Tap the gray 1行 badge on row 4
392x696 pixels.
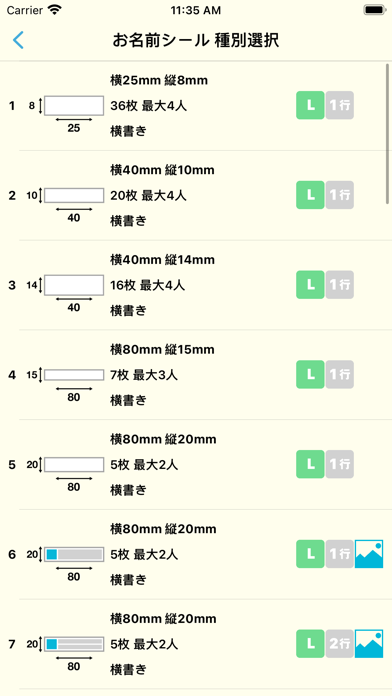pyautogui.click(x=340, y=375)
